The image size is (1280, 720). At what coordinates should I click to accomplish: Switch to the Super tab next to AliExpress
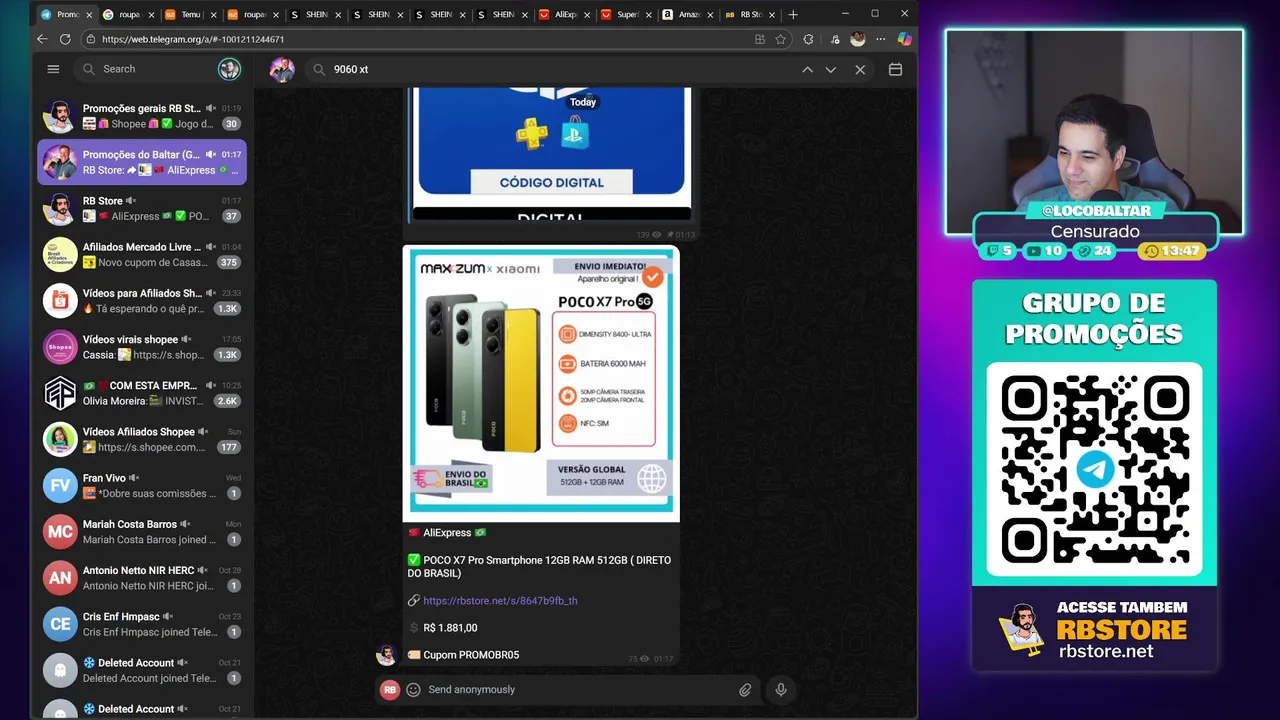point(626,14)
